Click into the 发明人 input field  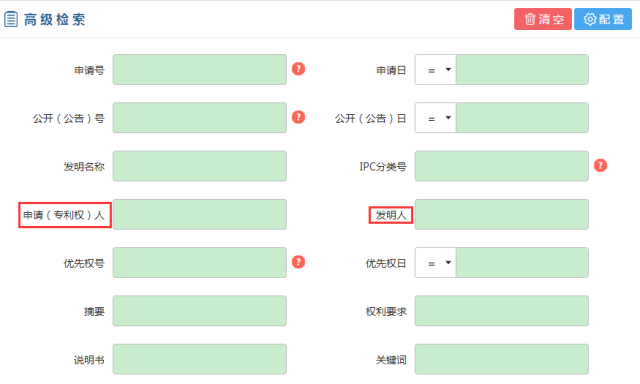coord(502,215)
